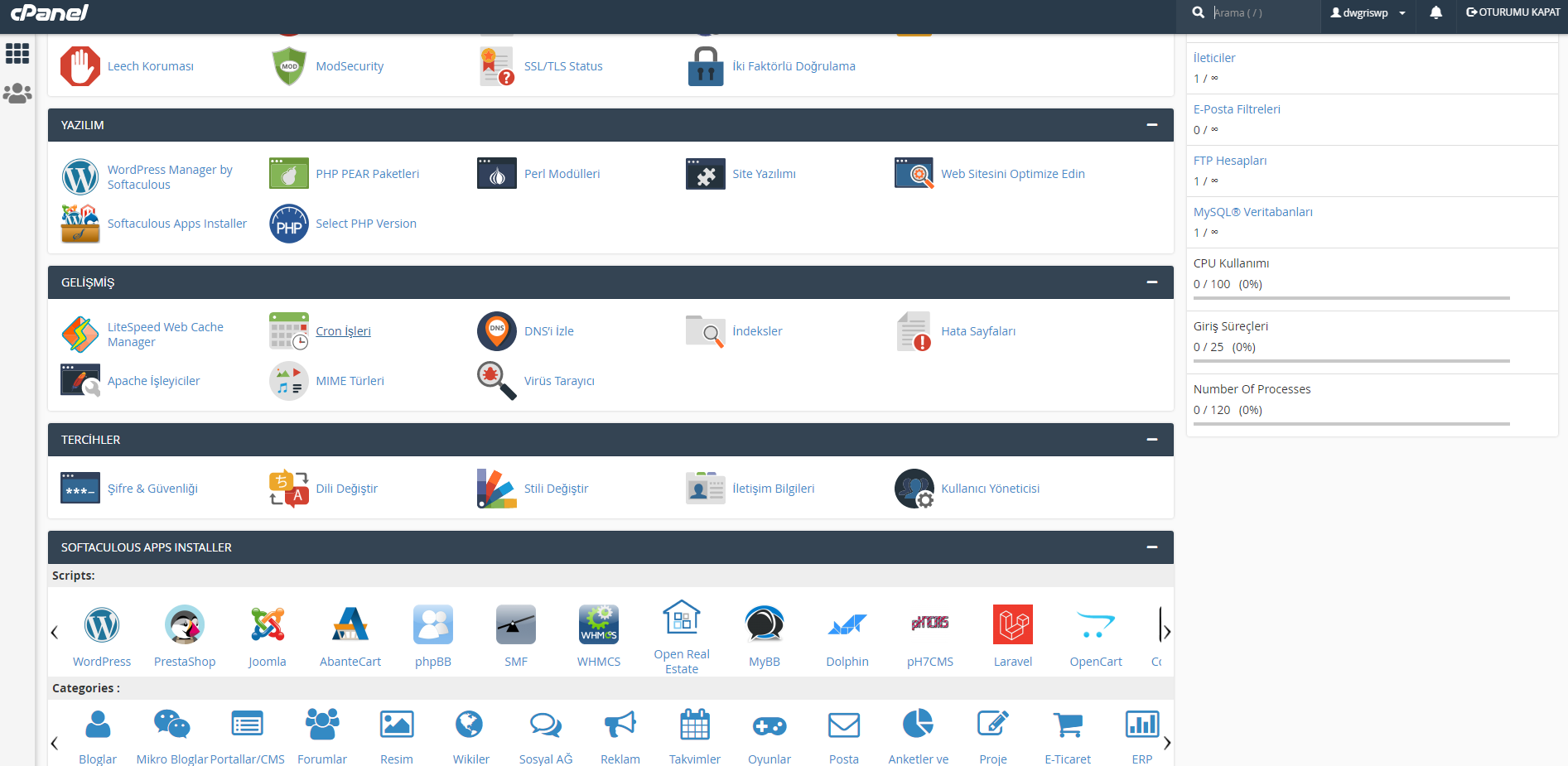
Task: Open the Stili Değiştir icon
Action: 497,489
